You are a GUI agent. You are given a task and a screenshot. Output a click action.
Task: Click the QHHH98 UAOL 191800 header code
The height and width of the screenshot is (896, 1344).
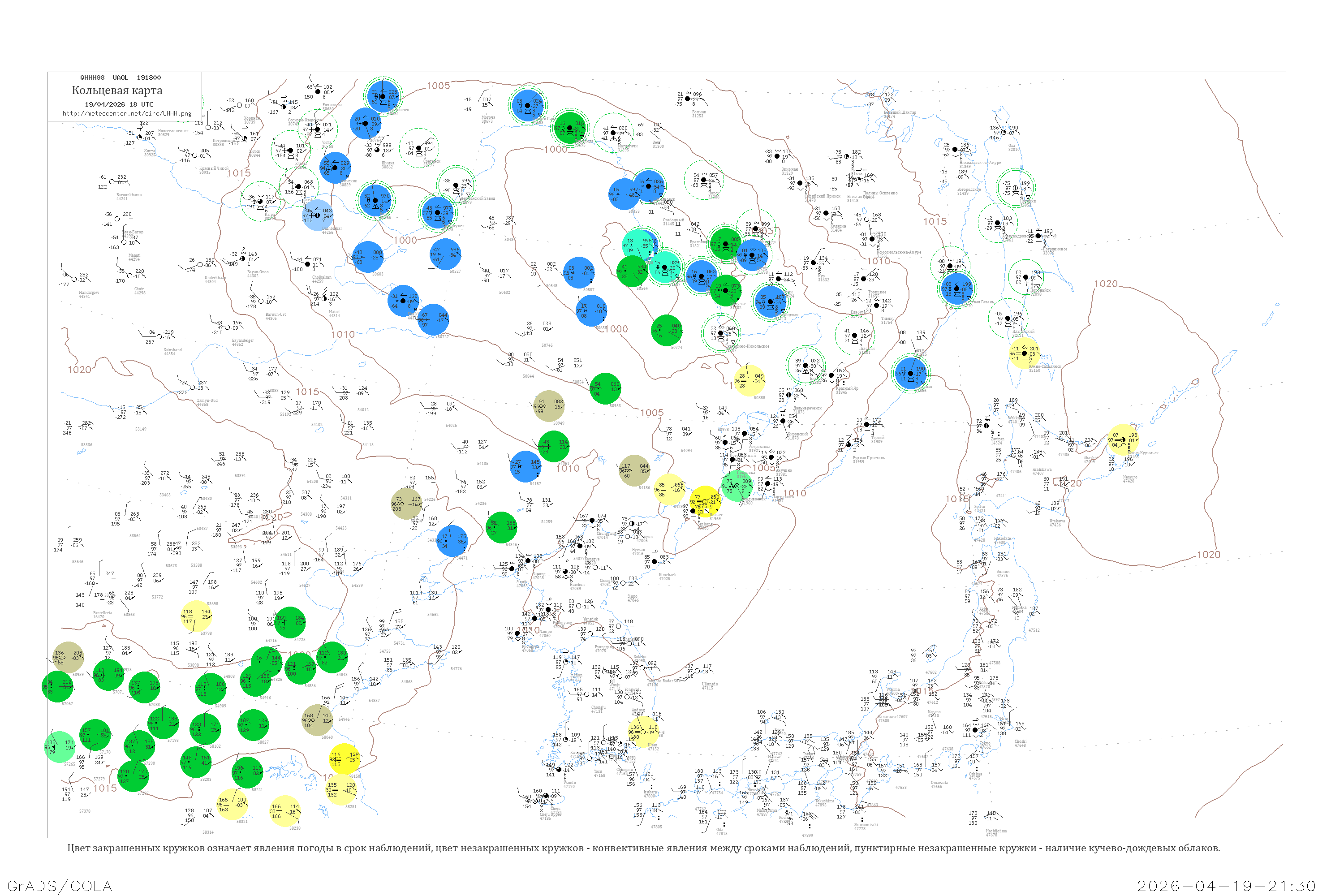[x=121, y=78]
